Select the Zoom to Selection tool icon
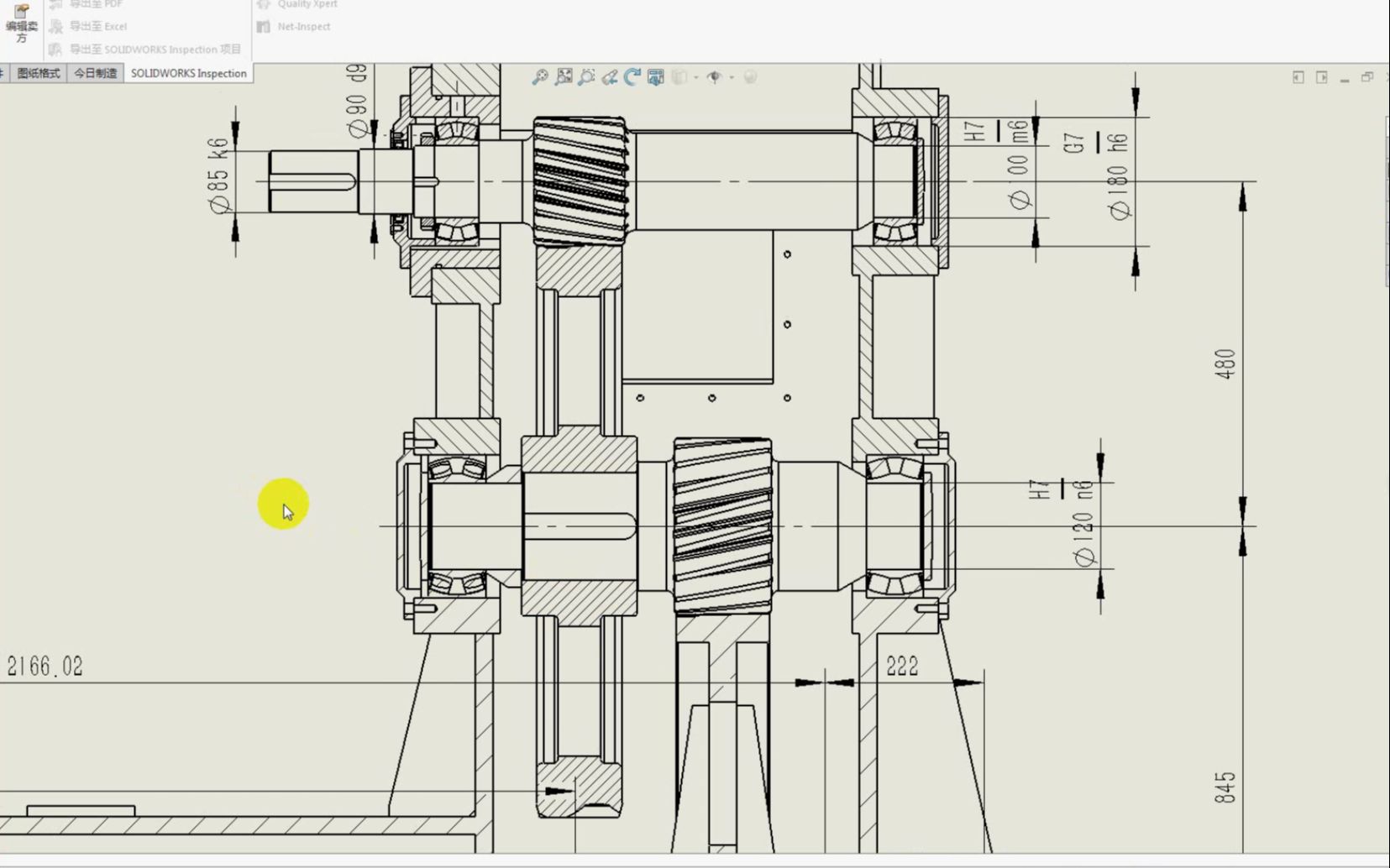 pos(586,77)
